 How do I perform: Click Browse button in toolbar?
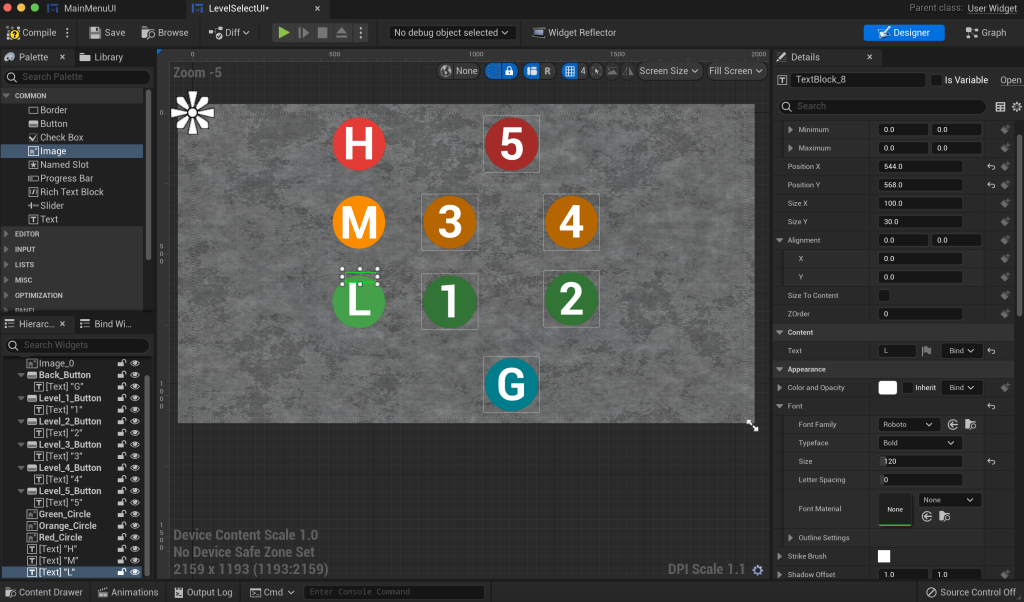tap(165, 32)
